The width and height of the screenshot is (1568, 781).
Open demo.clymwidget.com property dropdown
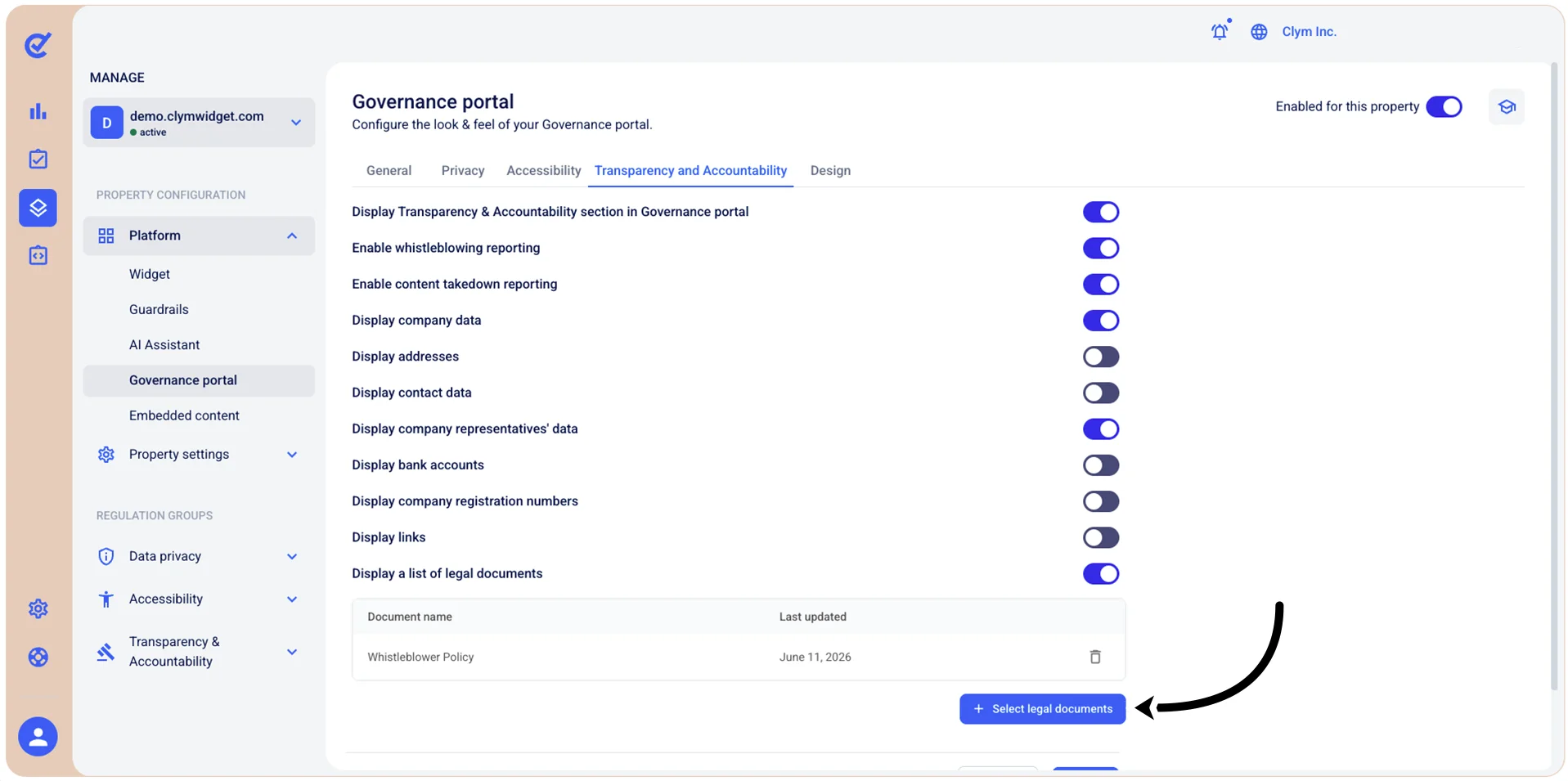(x=199, y=123)
